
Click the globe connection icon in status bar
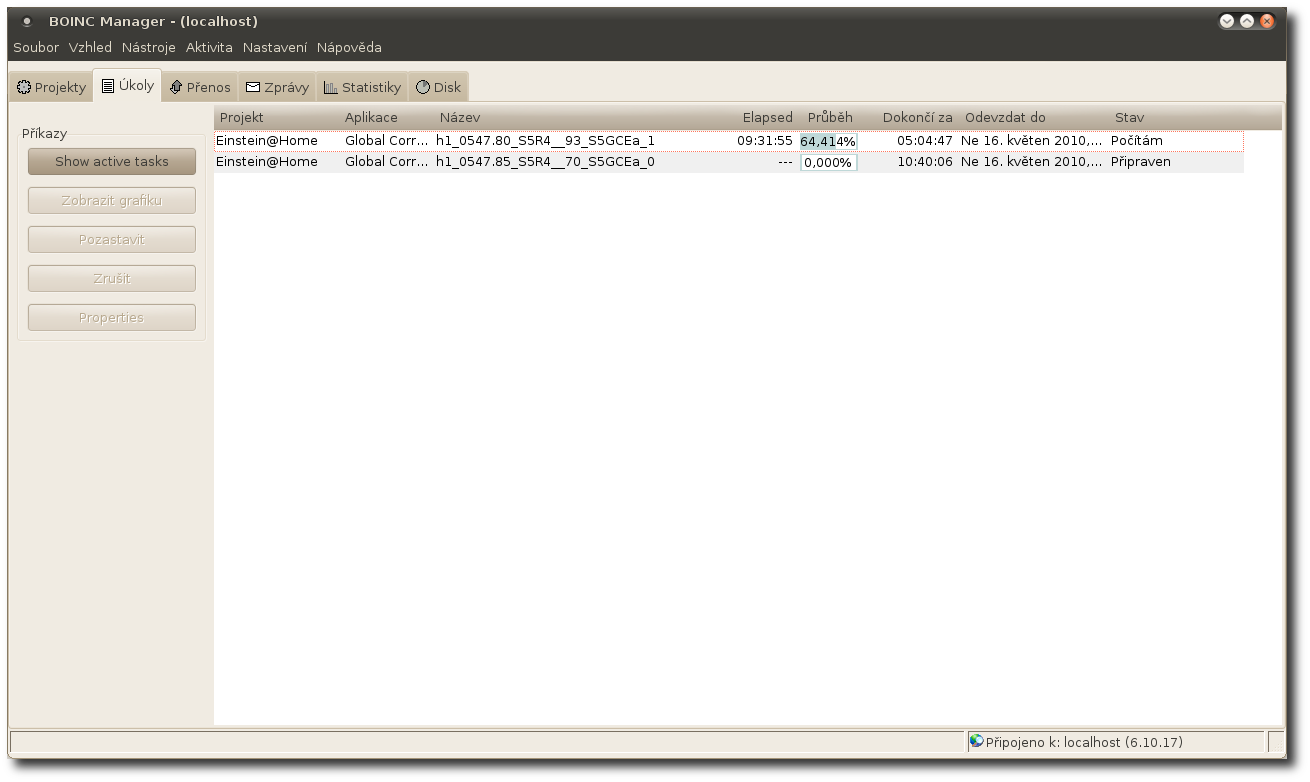[x=977, y=742]
